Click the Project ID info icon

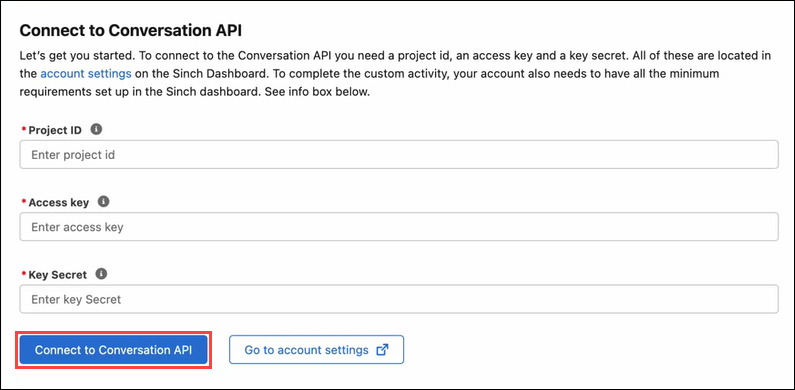96,129
